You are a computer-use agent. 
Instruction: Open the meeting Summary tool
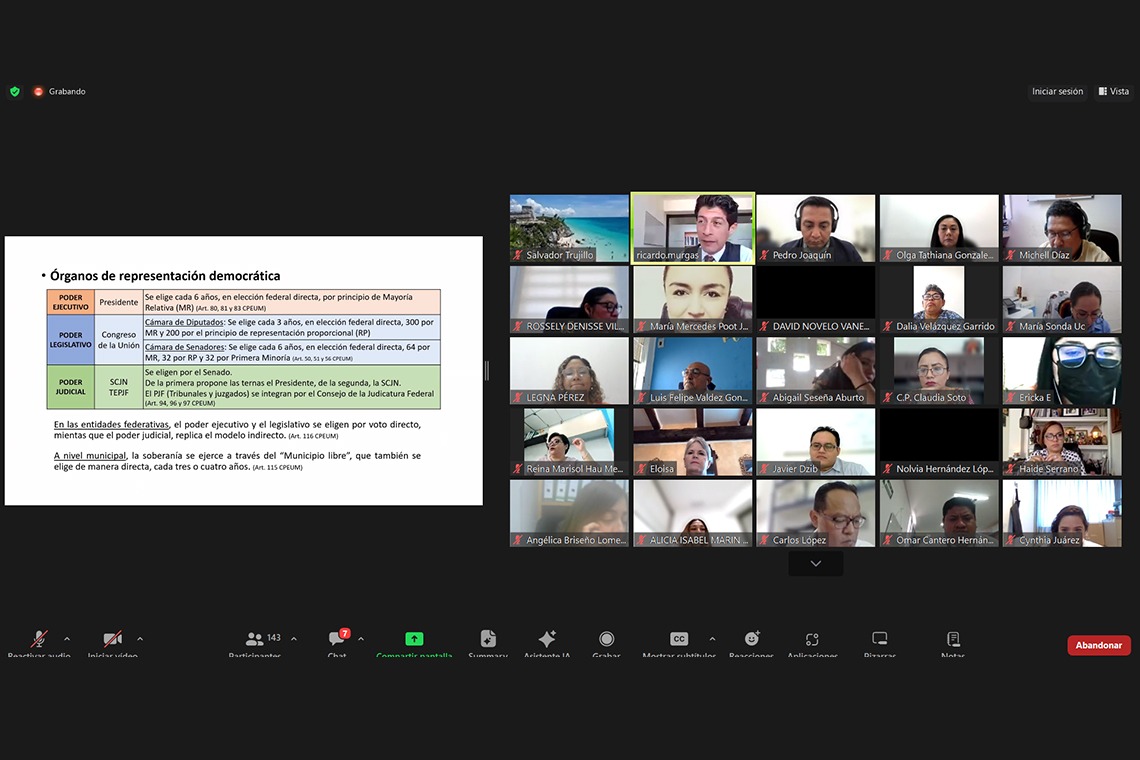point(488,640)
